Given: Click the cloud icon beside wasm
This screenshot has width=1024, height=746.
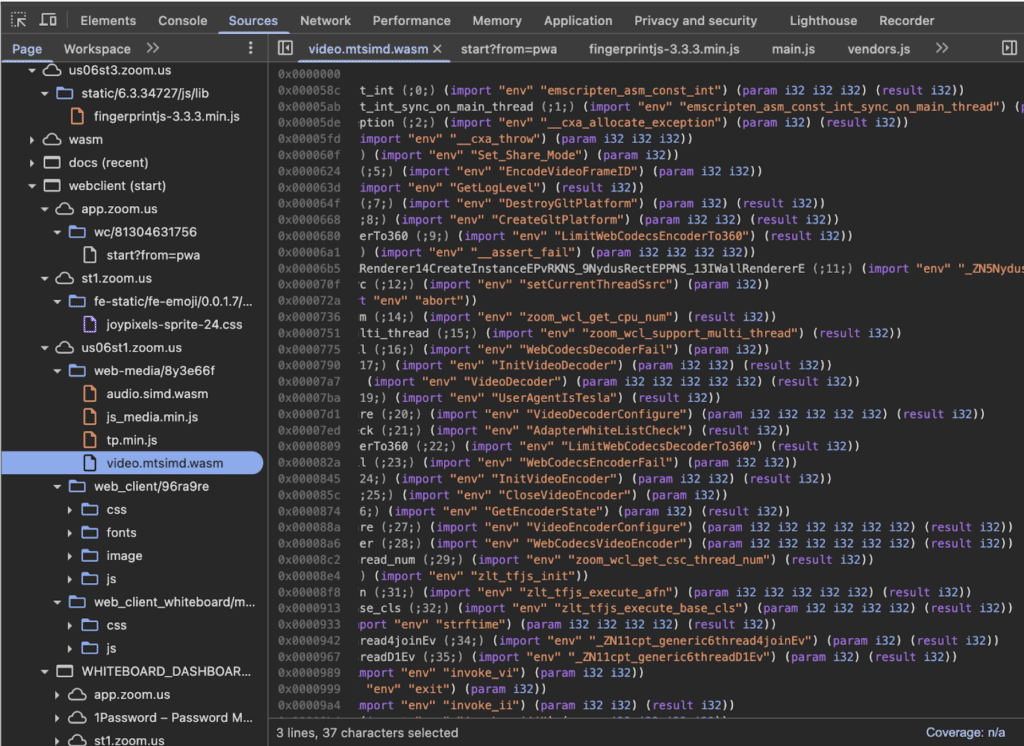Looking at the screenshot, I should 52,139.
